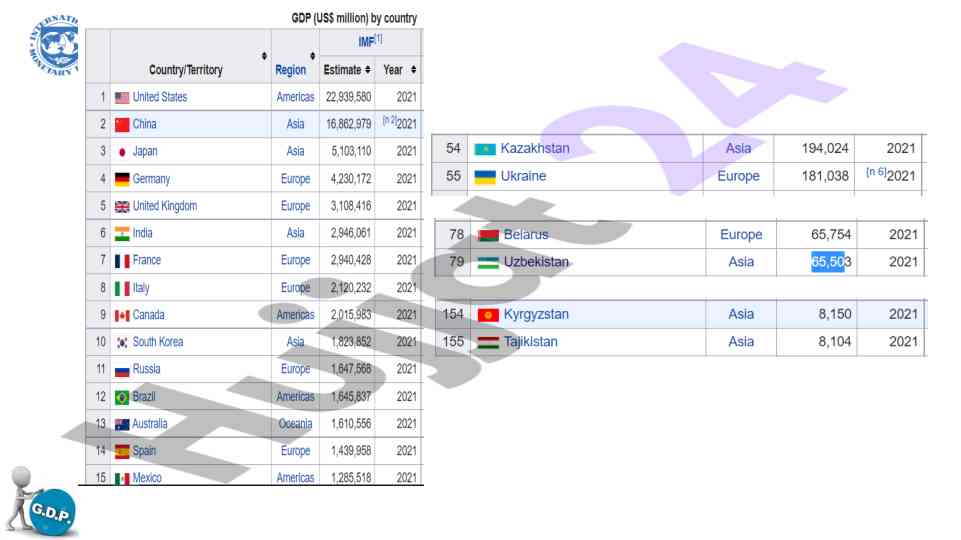Open the Japan country link
961x540 pixels.
coord(145,151)
